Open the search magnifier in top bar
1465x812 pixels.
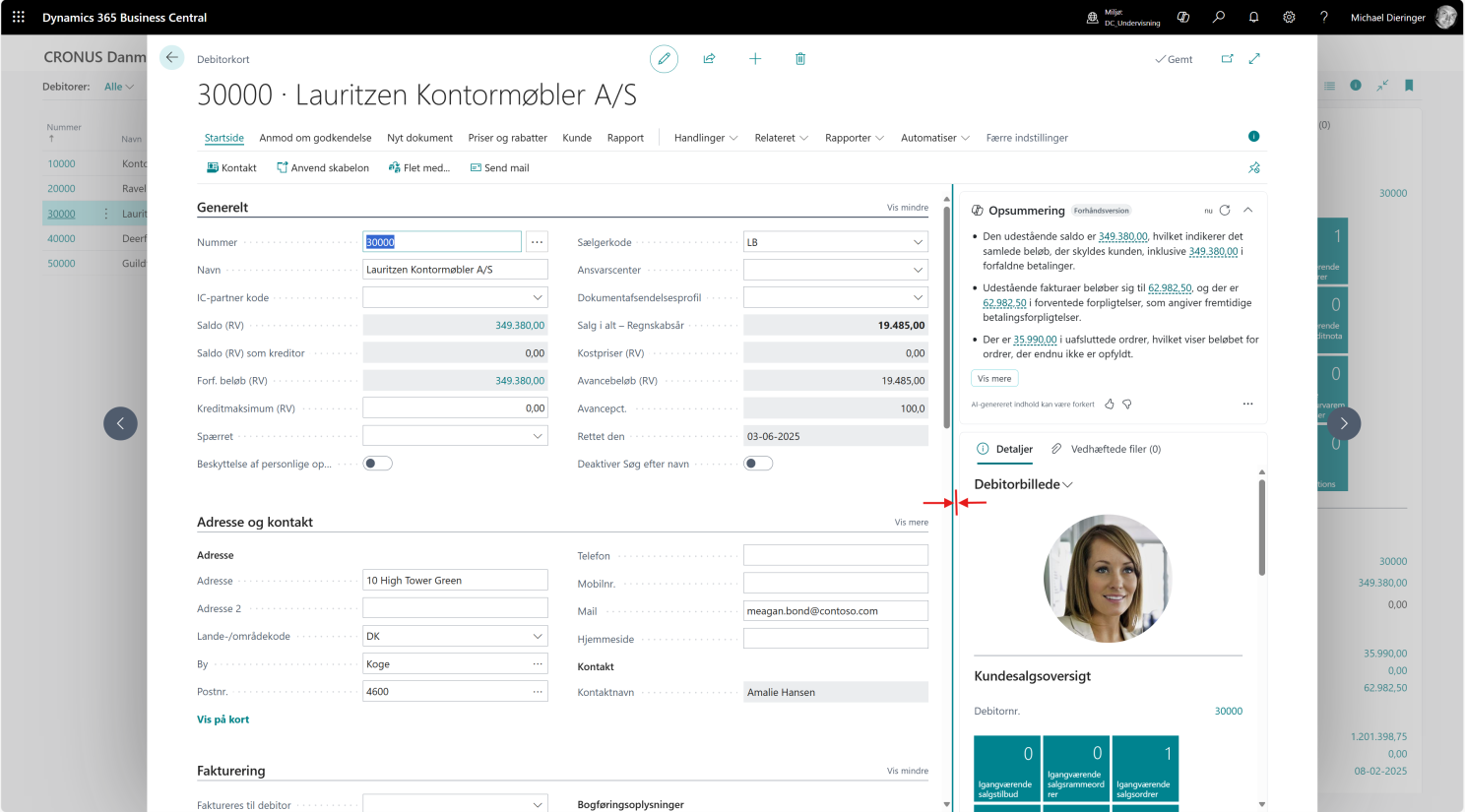(x=1219, y=18)
